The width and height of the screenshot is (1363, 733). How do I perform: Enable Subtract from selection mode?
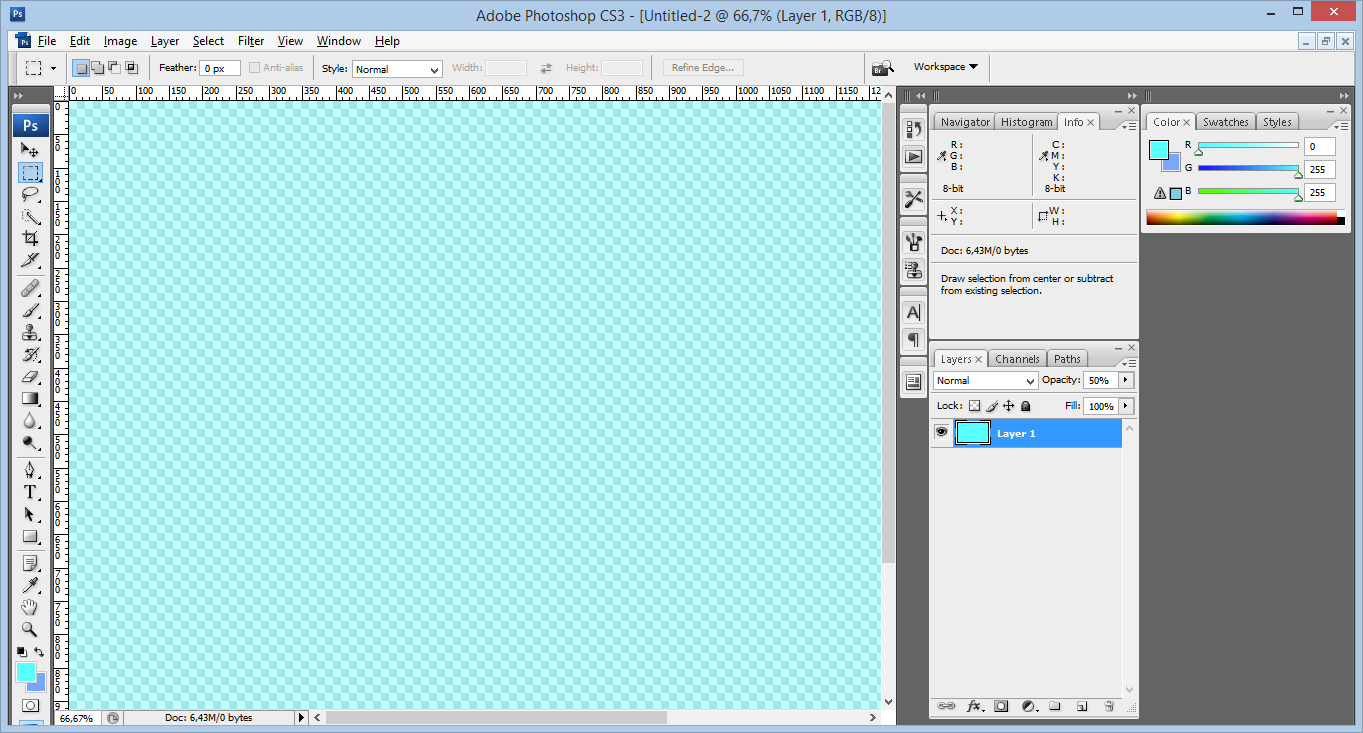[114, 68]
